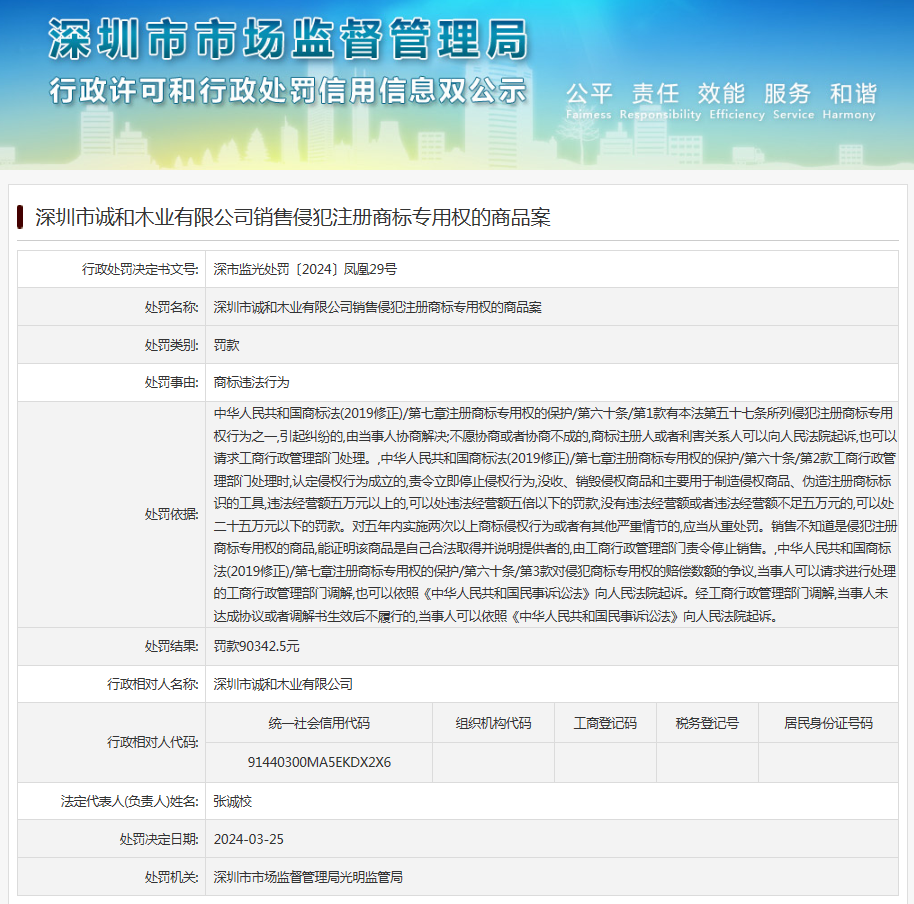Click the 税务登记号 column header

coord(707,723)
